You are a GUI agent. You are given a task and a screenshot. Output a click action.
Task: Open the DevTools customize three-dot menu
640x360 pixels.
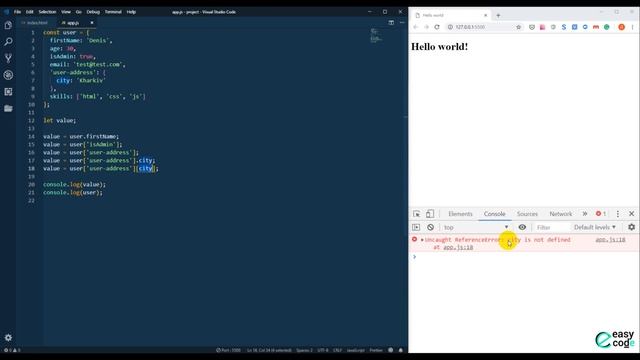[618, 214]
